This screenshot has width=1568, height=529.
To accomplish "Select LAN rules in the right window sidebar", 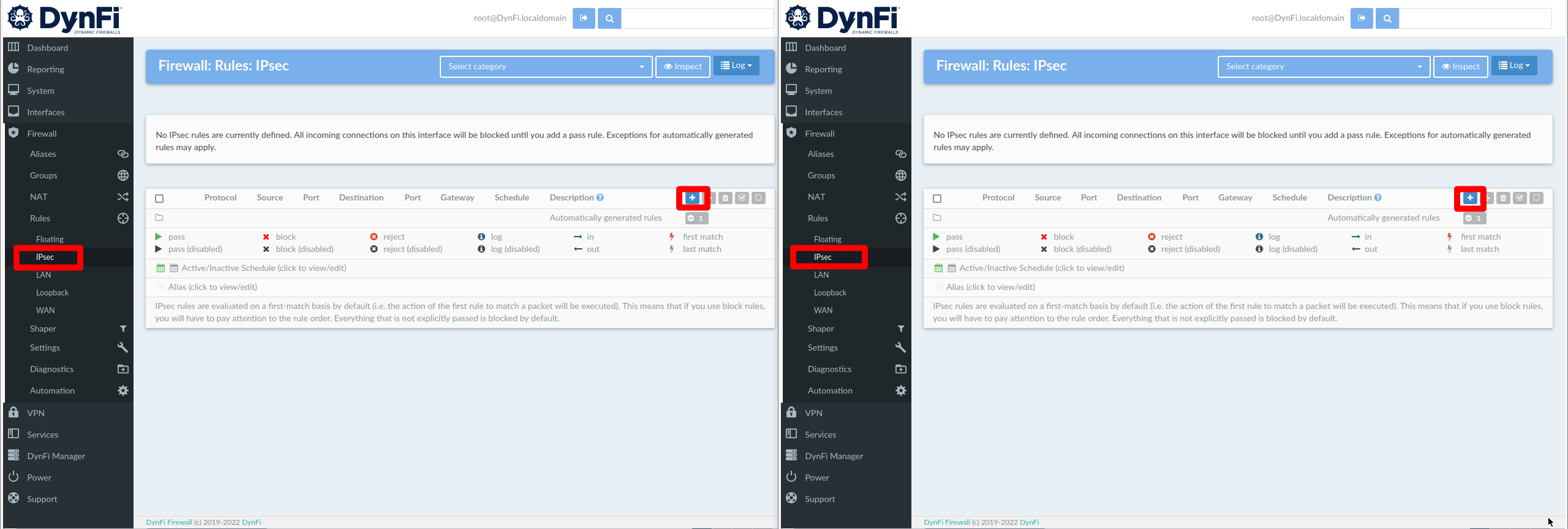I will (821, 275).
